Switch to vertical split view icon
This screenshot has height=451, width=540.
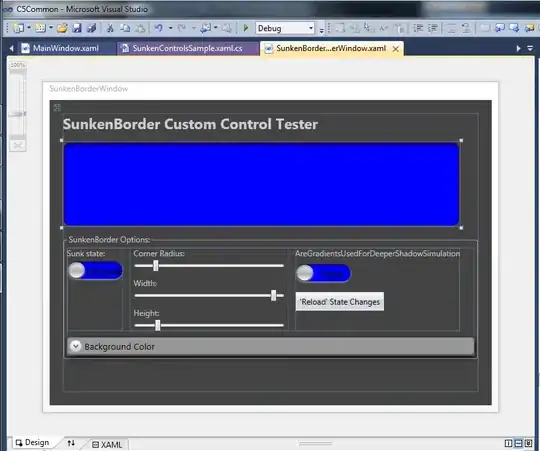click(508, 443)
